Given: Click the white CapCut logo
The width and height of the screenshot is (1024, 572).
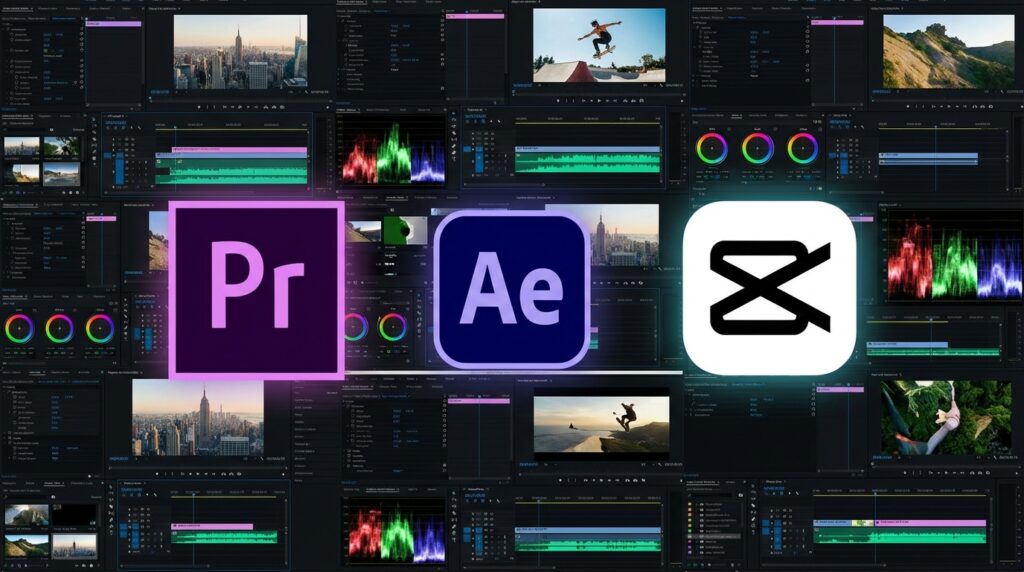Looking at the screenshot, I should [x=769, y=288].
